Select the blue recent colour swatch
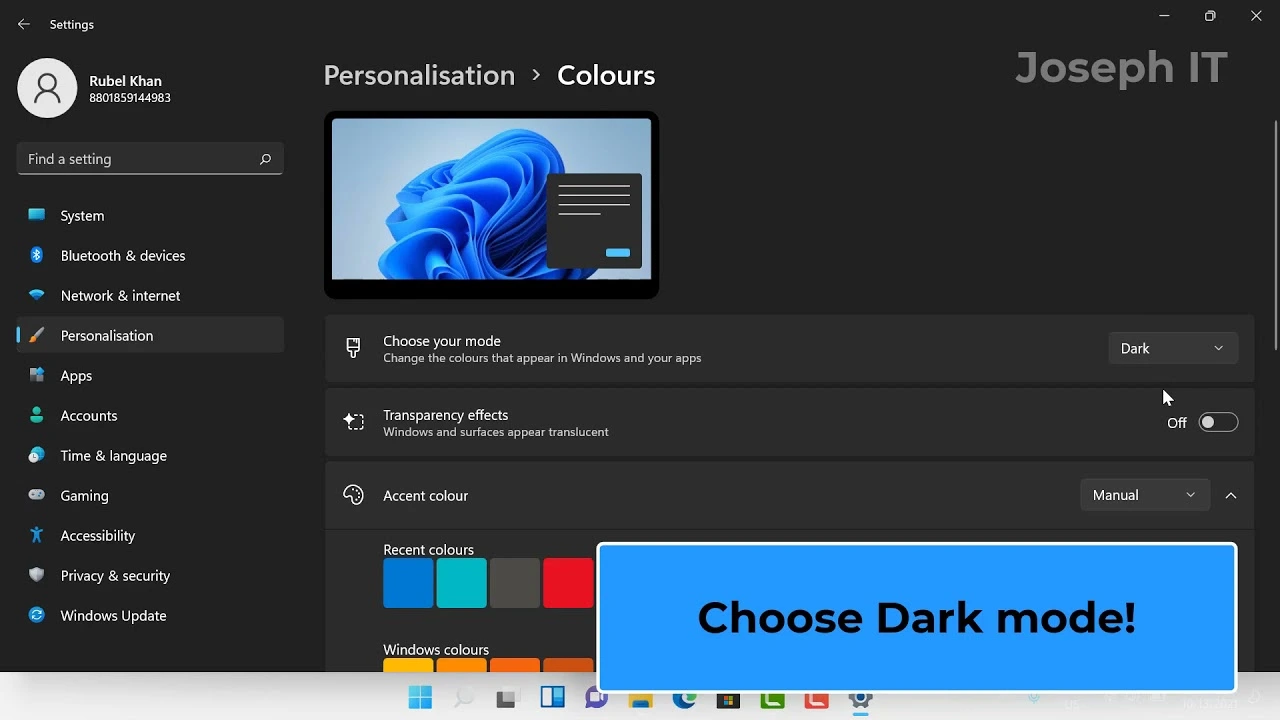Screen dimensions: 1280x720 click(x=408, y=583)
